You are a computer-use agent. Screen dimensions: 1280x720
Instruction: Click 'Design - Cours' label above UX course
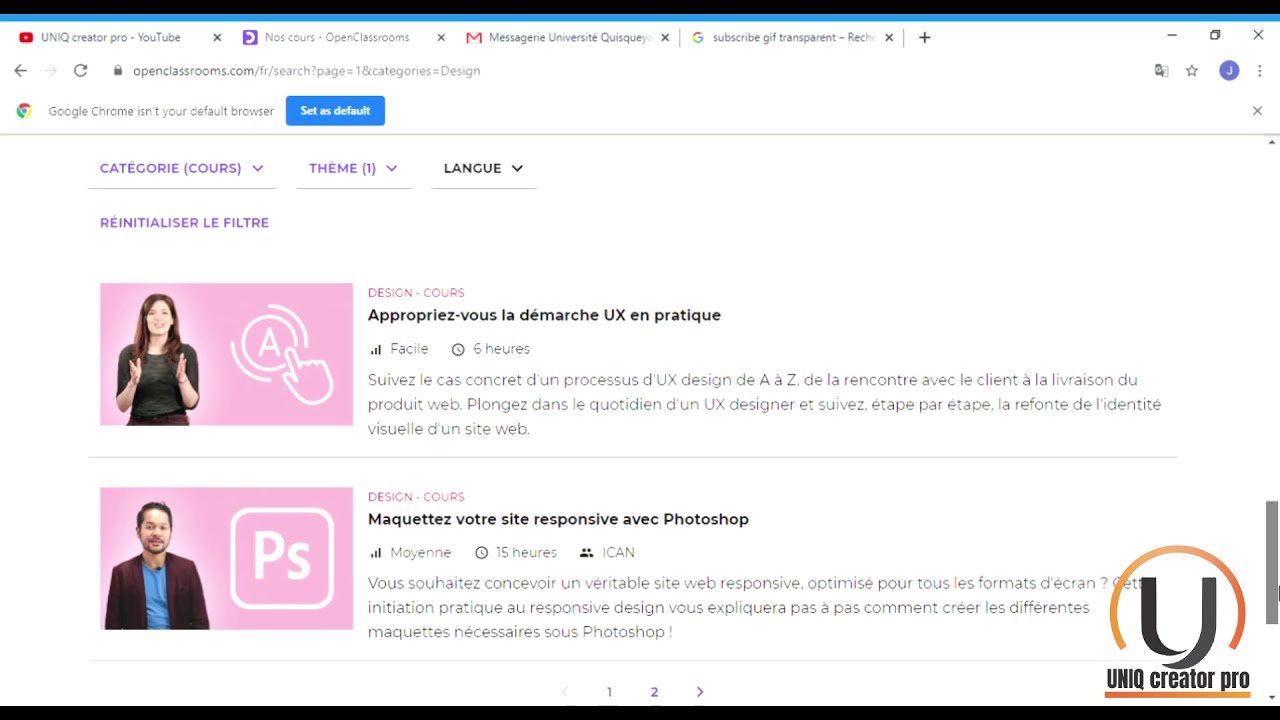pos(416,293)
